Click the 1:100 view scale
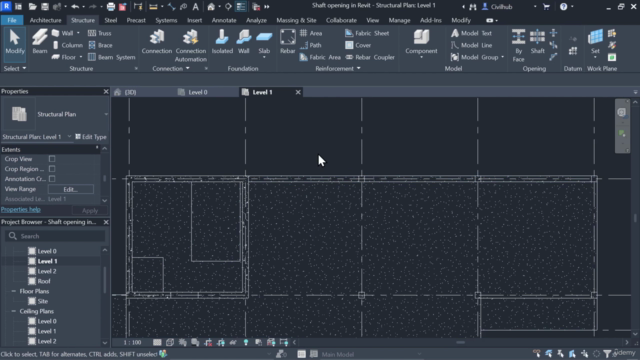 coord(132,342)
